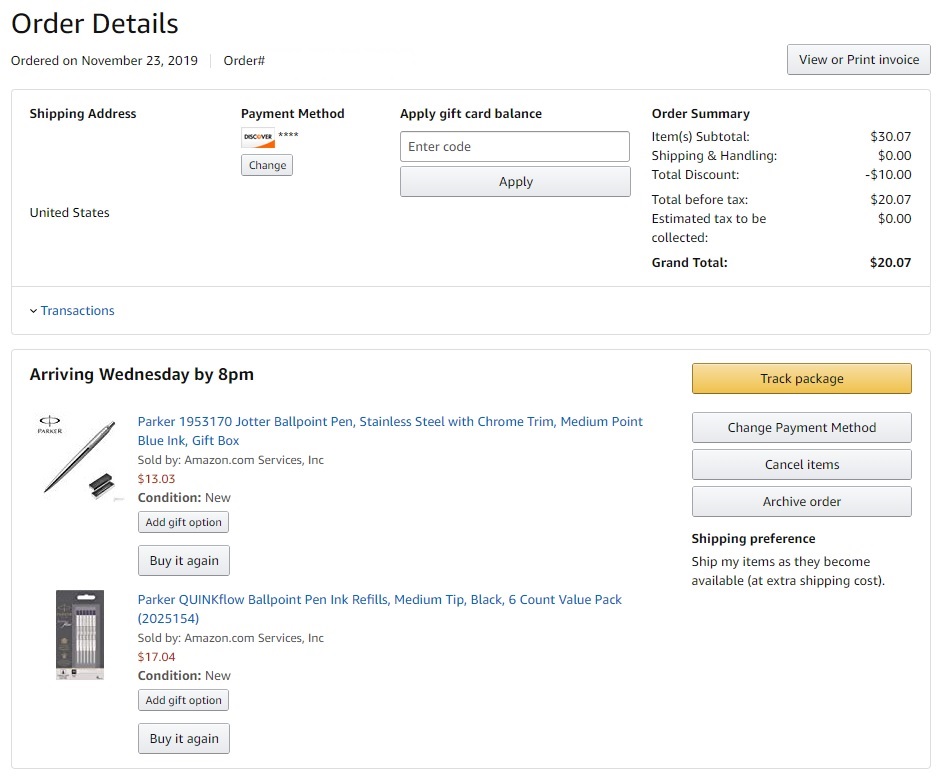
Task: Archive this order
Action: pos(801,501)
